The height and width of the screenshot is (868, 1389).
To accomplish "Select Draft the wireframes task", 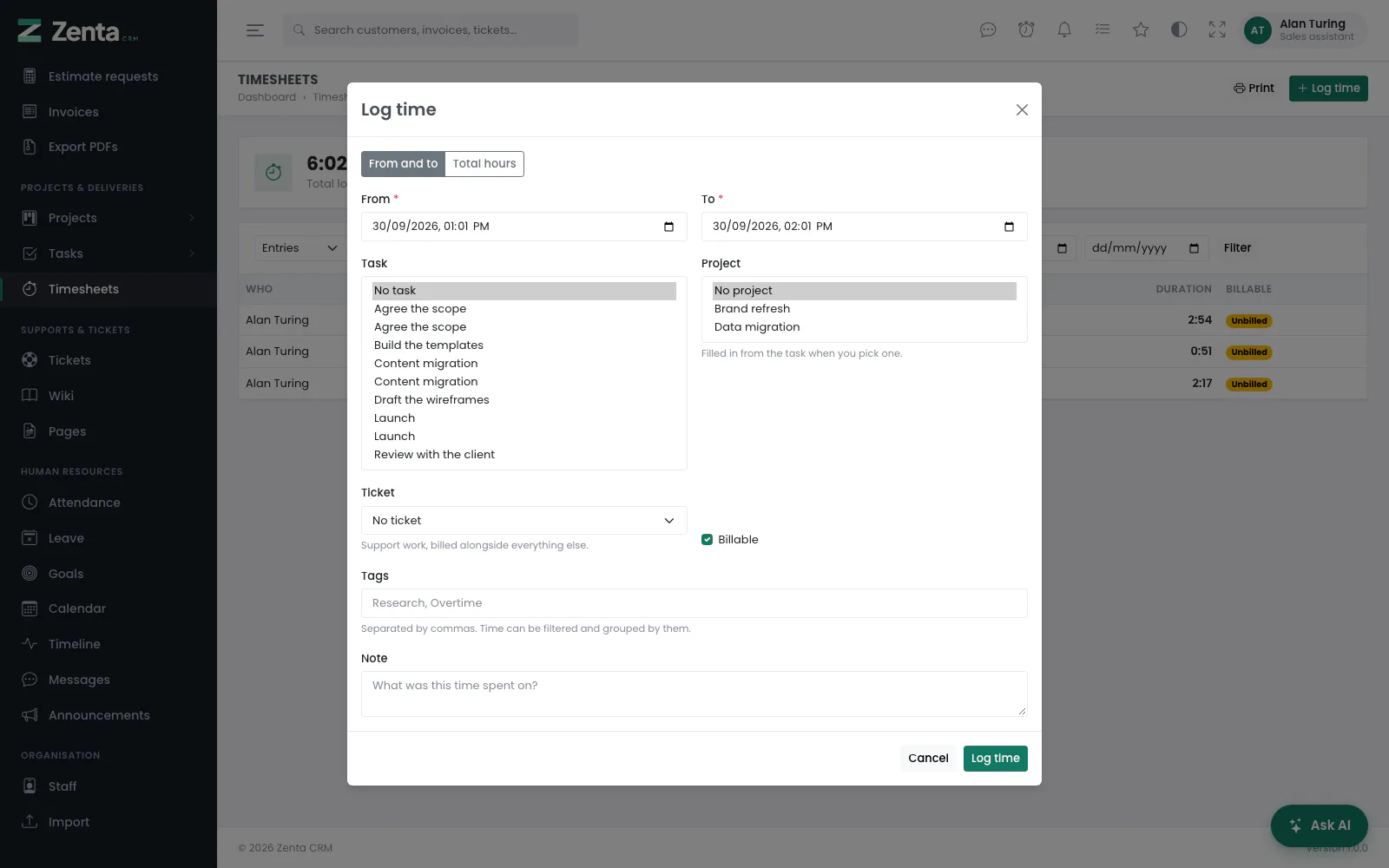I will click(x=524, y=400).
